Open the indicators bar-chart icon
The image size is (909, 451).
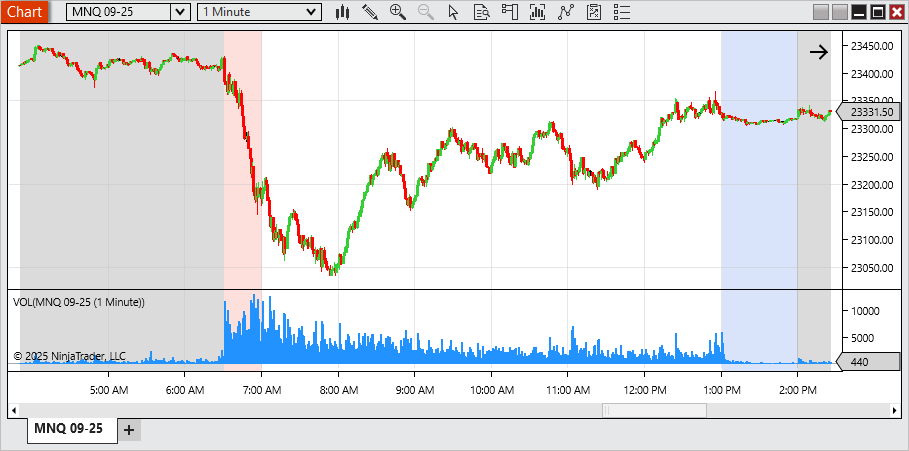(x=537, y=12)
